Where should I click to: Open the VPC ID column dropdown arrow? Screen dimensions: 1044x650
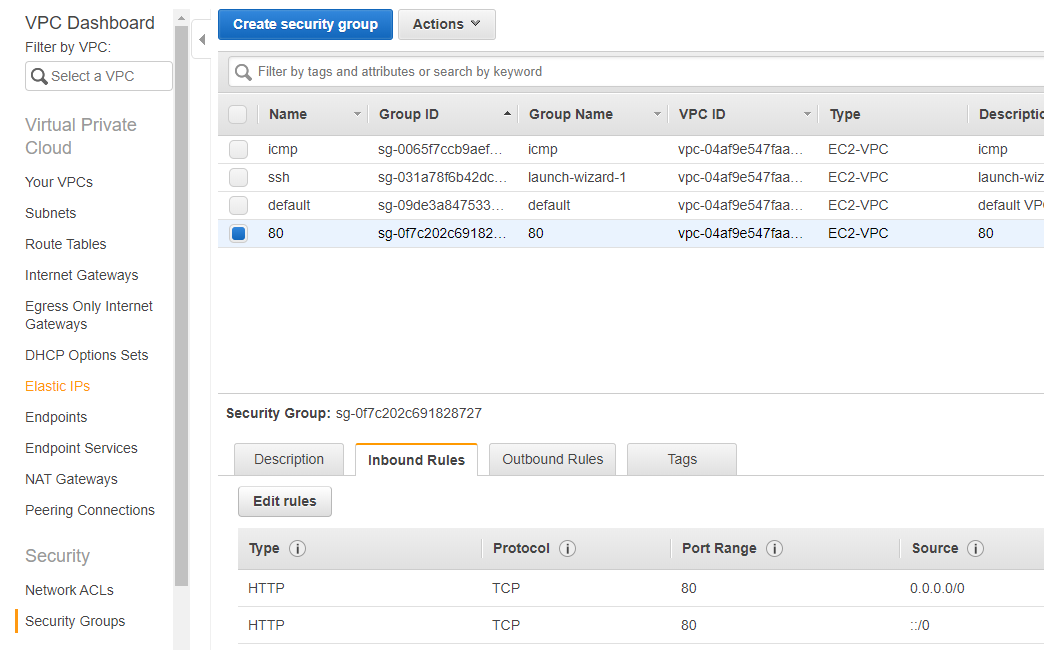pyautogui.click(x=807, y=115)
